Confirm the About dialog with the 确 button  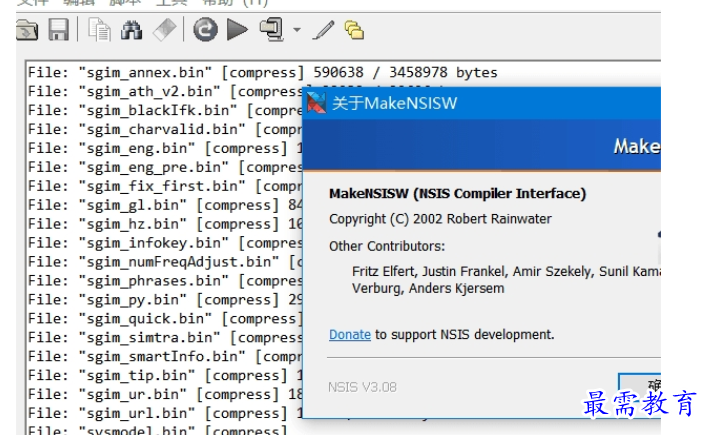pyautogui.click(x=640, y=386)
